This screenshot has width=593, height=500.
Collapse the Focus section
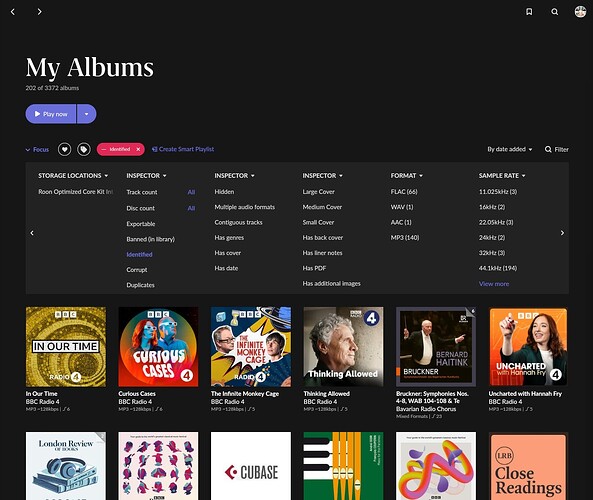(37, 149)
